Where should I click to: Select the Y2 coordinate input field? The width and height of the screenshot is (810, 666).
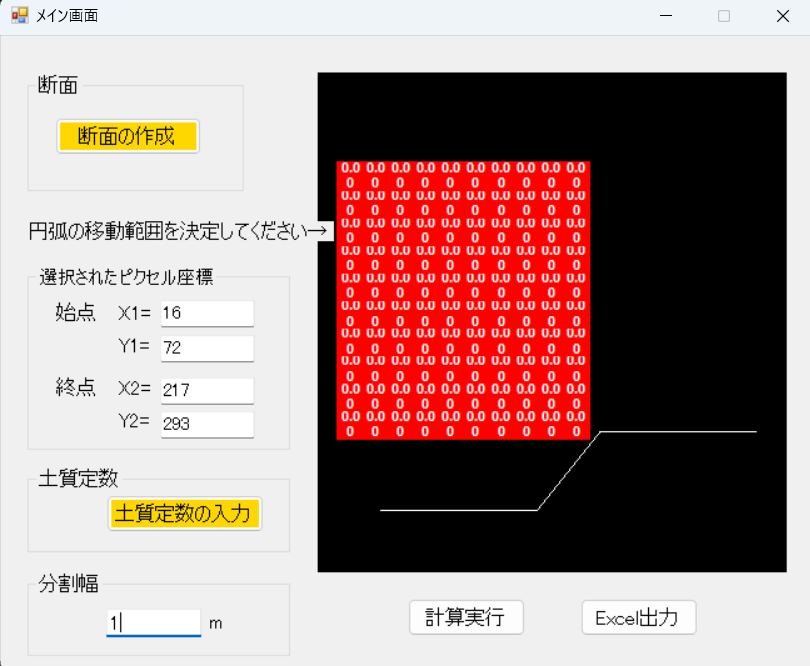click(x=207, y=424)
